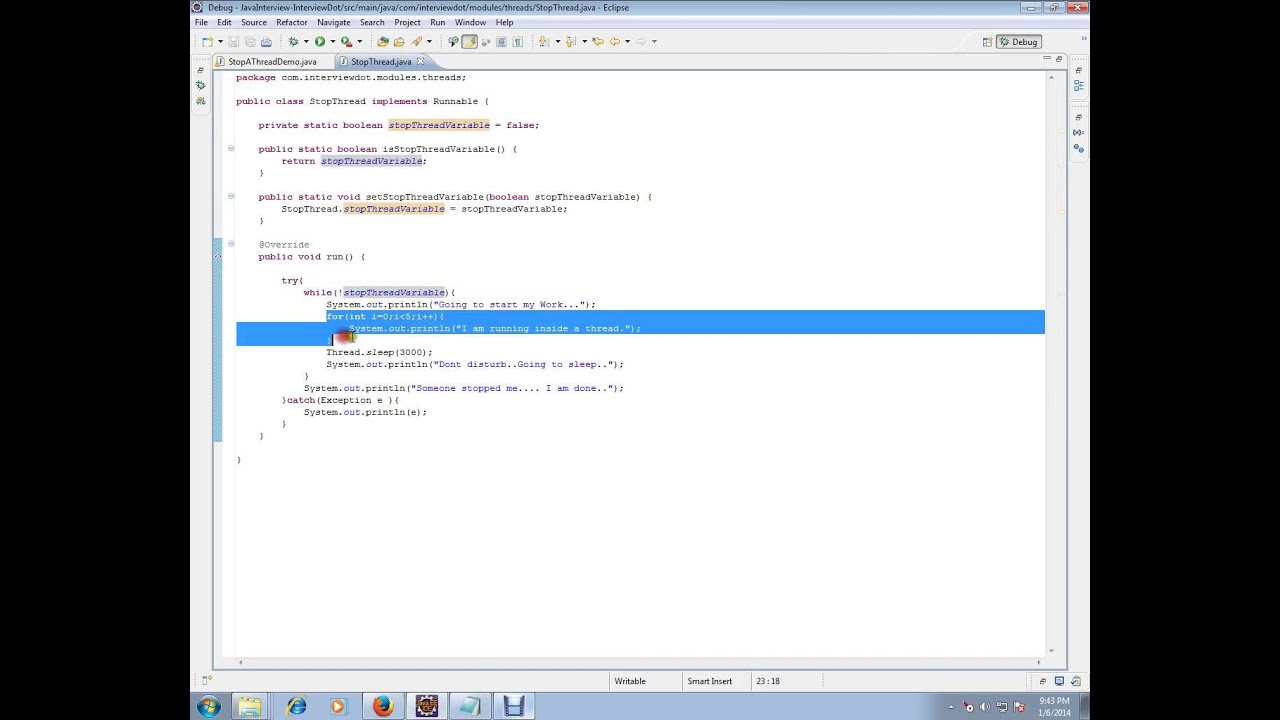This screenshot has height=720, width=1280.
Task: Toggle Show Whitespace Characters icon
Action: (517, 41)
